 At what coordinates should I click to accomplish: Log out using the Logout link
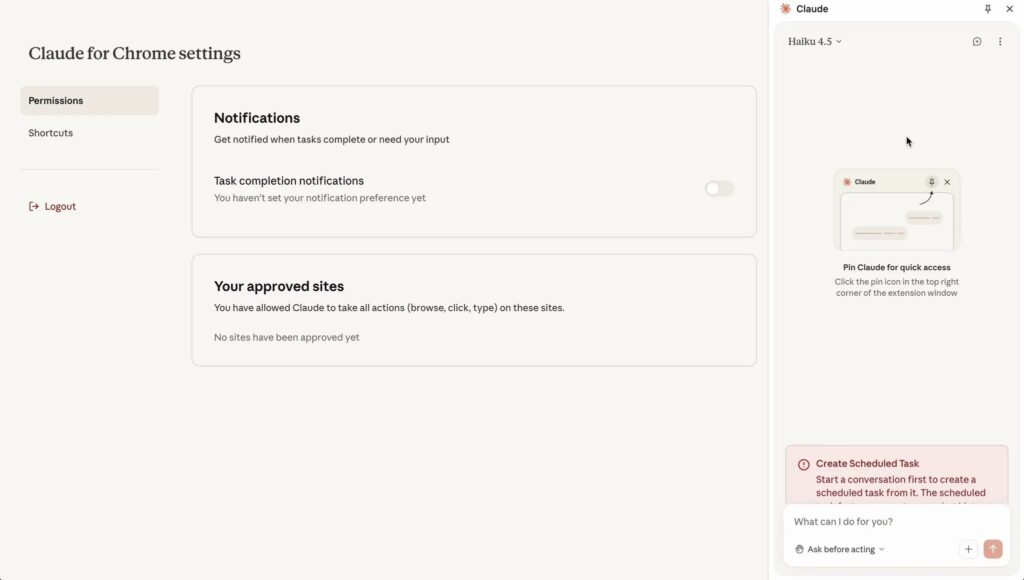pyautogui.click(x=60, y=207)
